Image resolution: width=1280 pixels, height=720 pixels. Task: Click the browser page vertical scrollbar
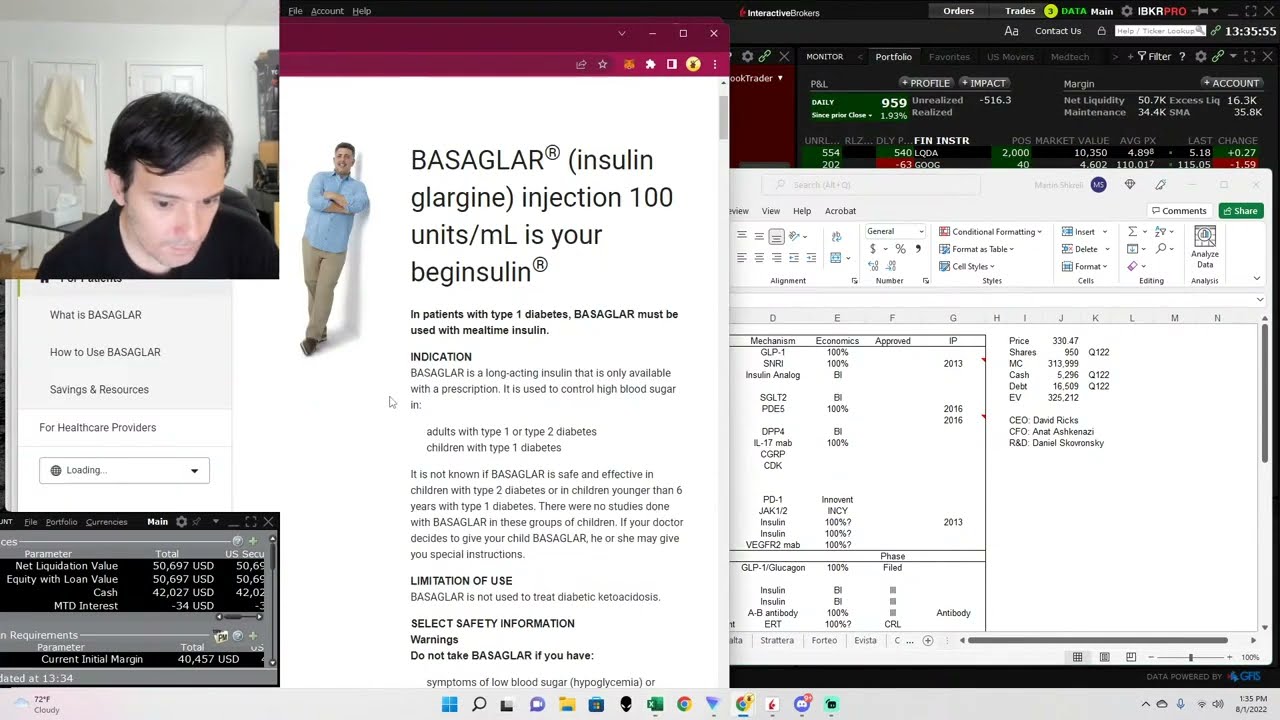(x=724, y=118)
